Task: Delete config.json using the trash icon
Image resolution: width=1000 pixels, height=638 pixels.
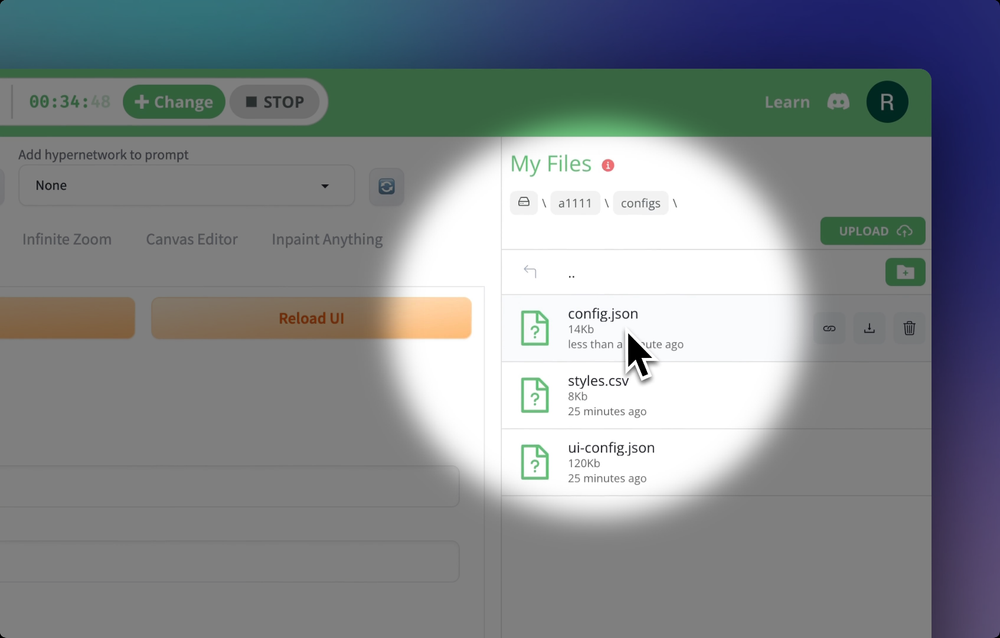Action: click(x=909, y=328)
